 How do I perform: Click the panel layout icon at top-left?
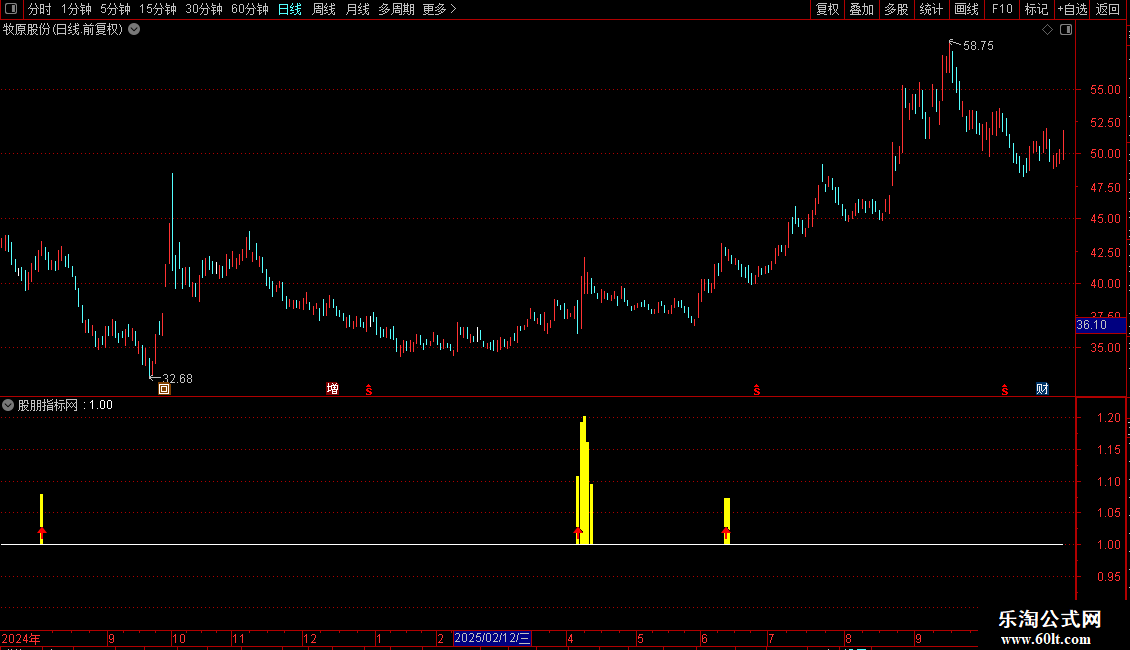coord(11,9)
